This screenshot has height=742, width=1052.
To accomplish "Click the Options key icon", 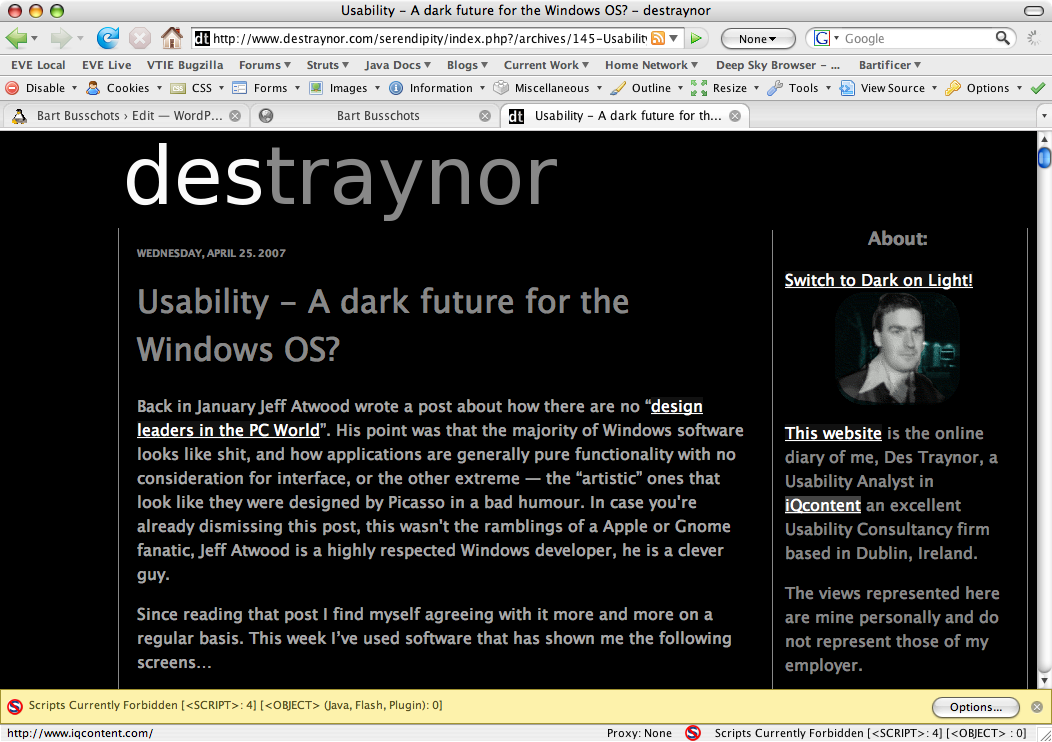I will coord(953,88).
